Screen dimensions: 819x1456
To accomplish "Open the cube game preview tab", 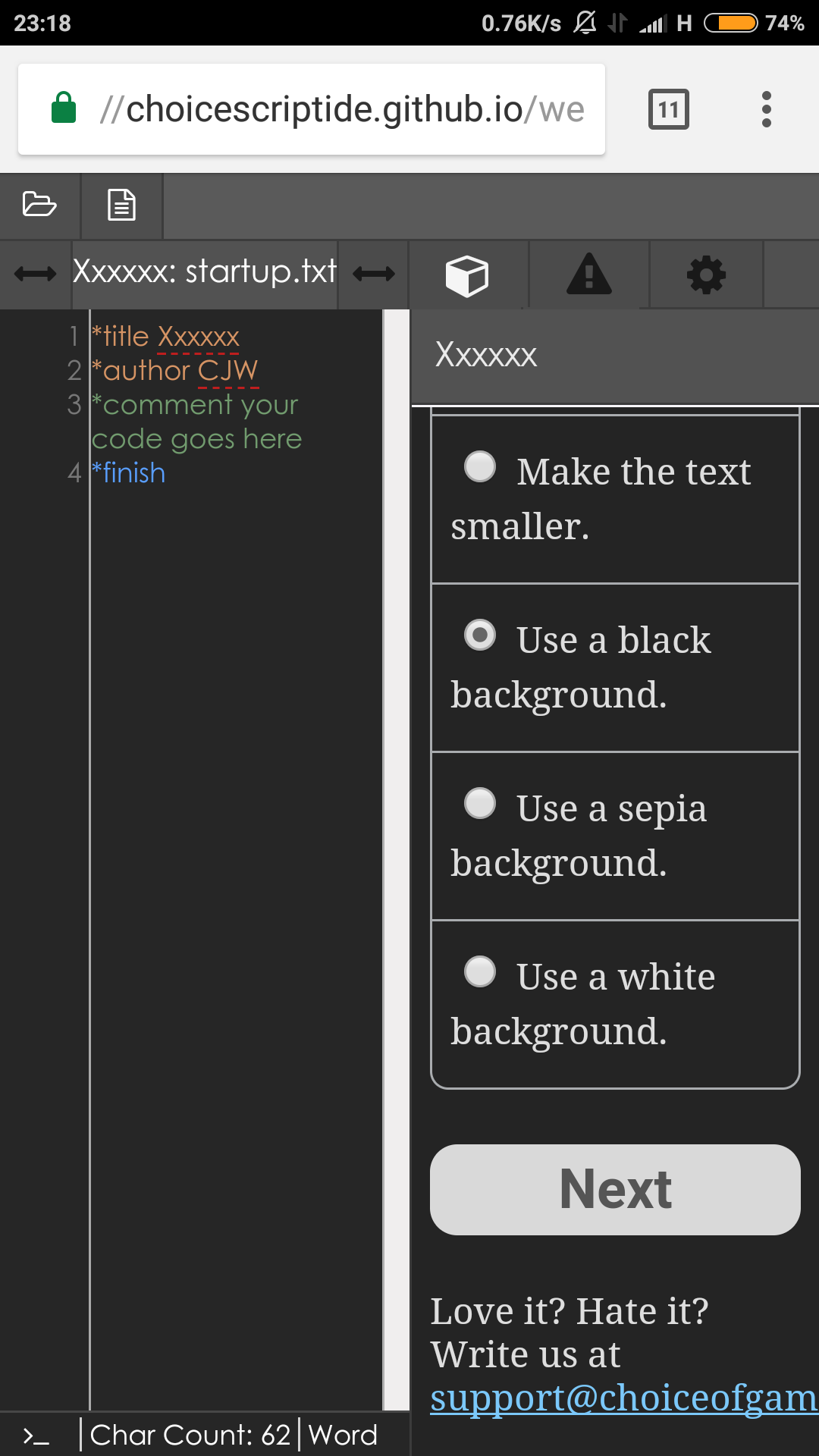I will coord(467,275).
